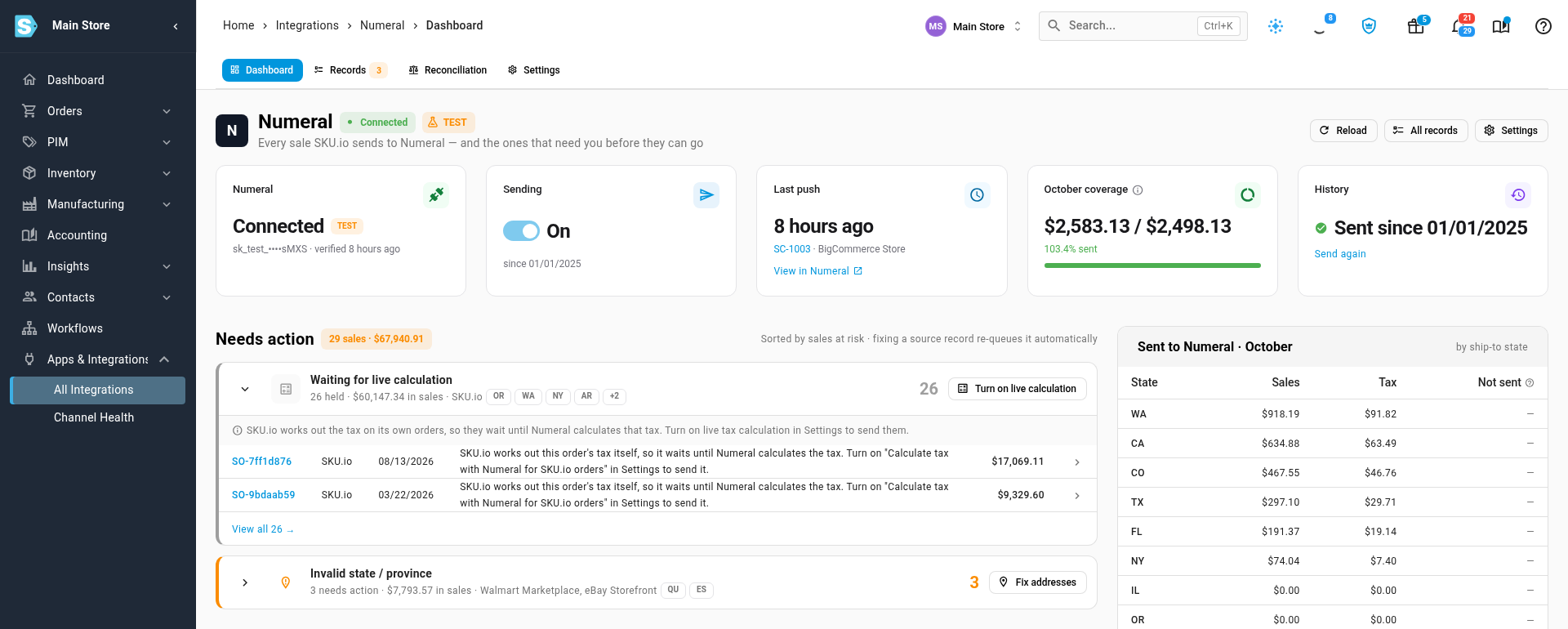Collapse the sidebar with the arrow icon
This screenshot has width=1568, height=629.
pos(176,26)
